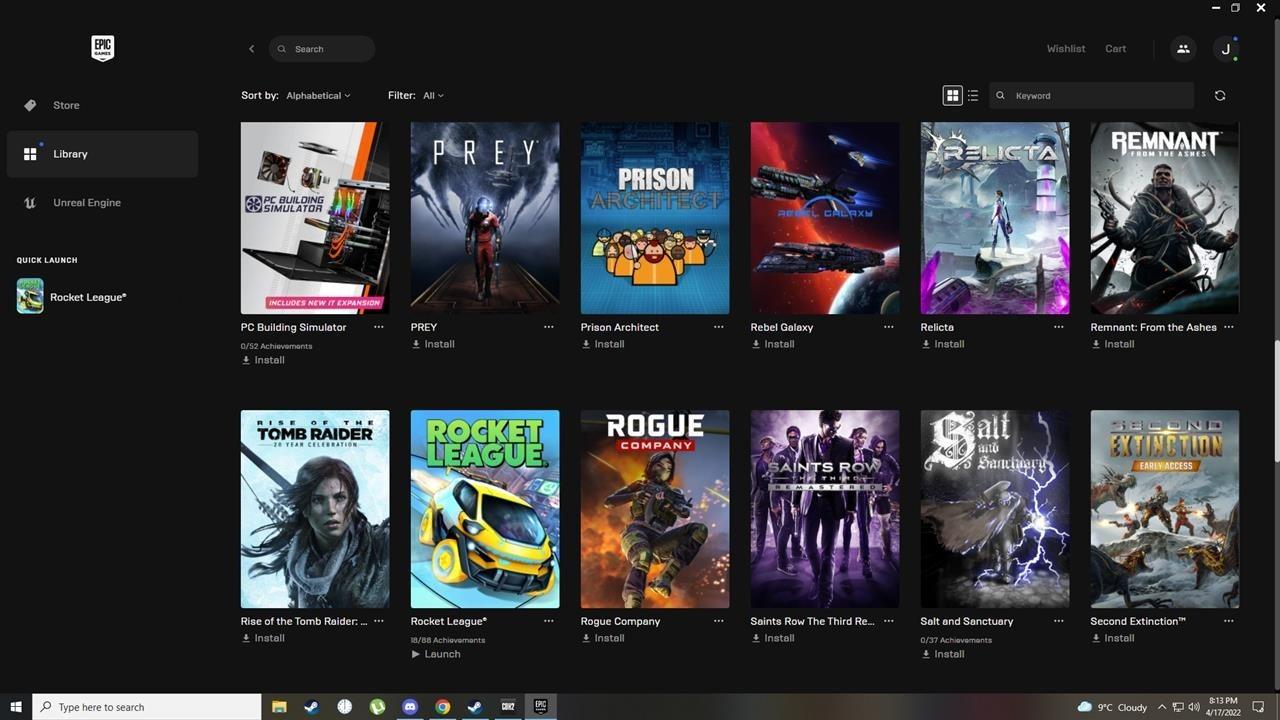Install Prison Architect

(x=603, y=344)
